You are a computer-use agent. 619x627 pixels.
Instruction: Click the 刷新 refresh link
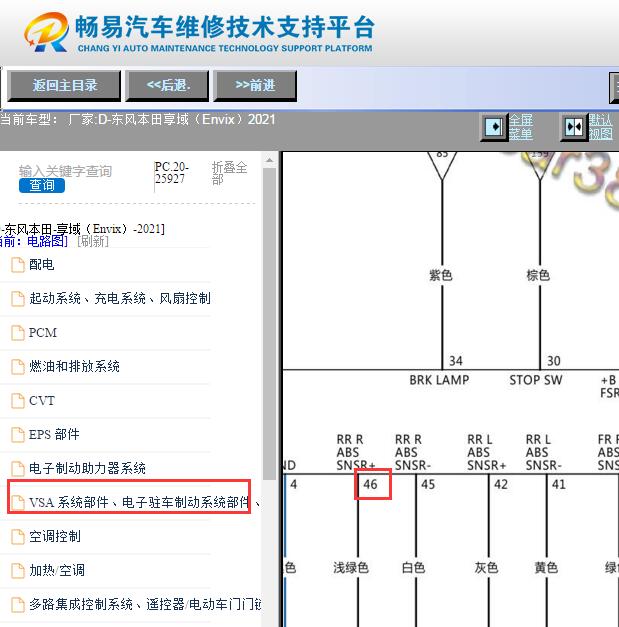(93, 241)
